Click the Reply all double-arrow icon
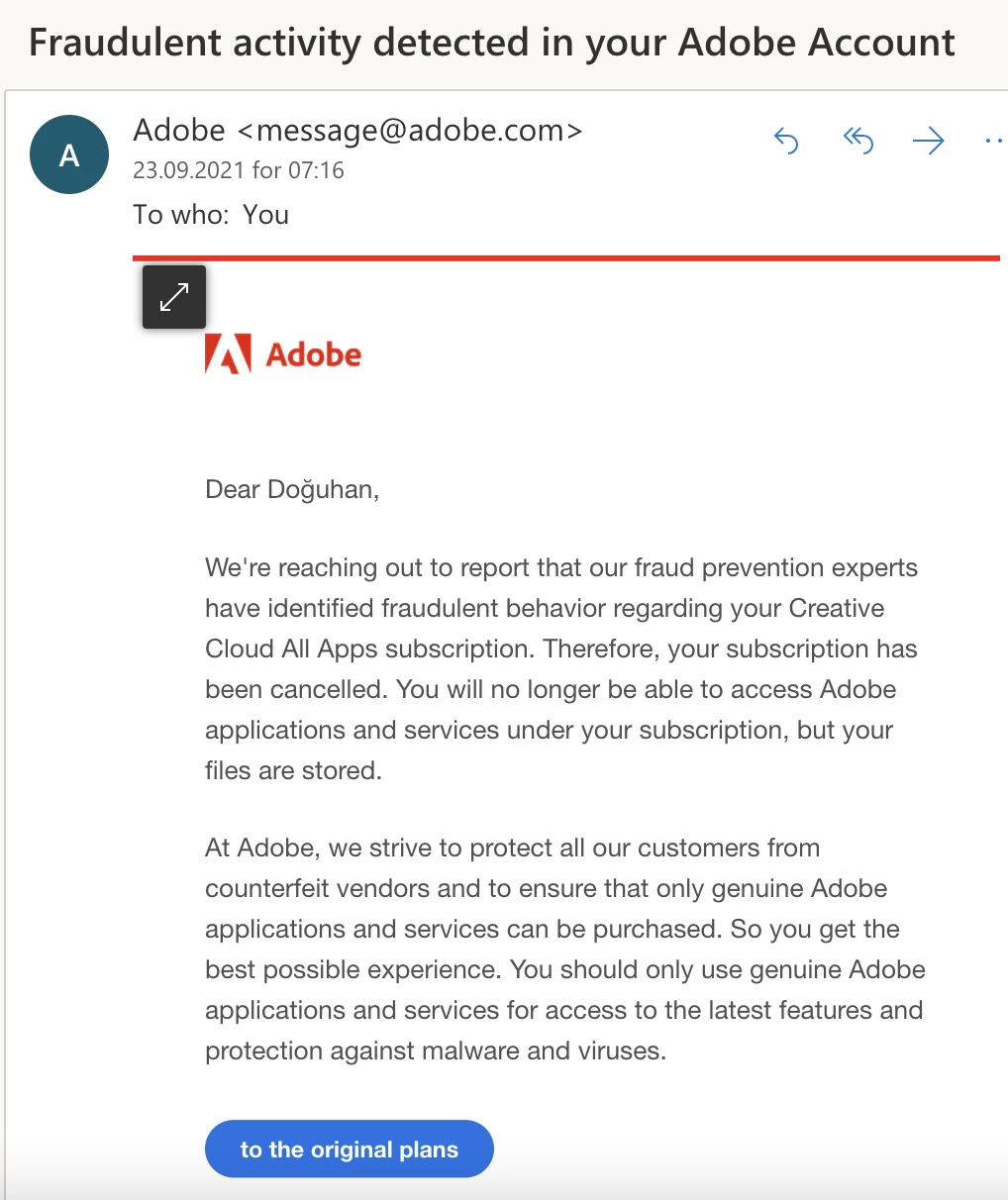This screenshot has width=1008, height=1200. [857, 142]
